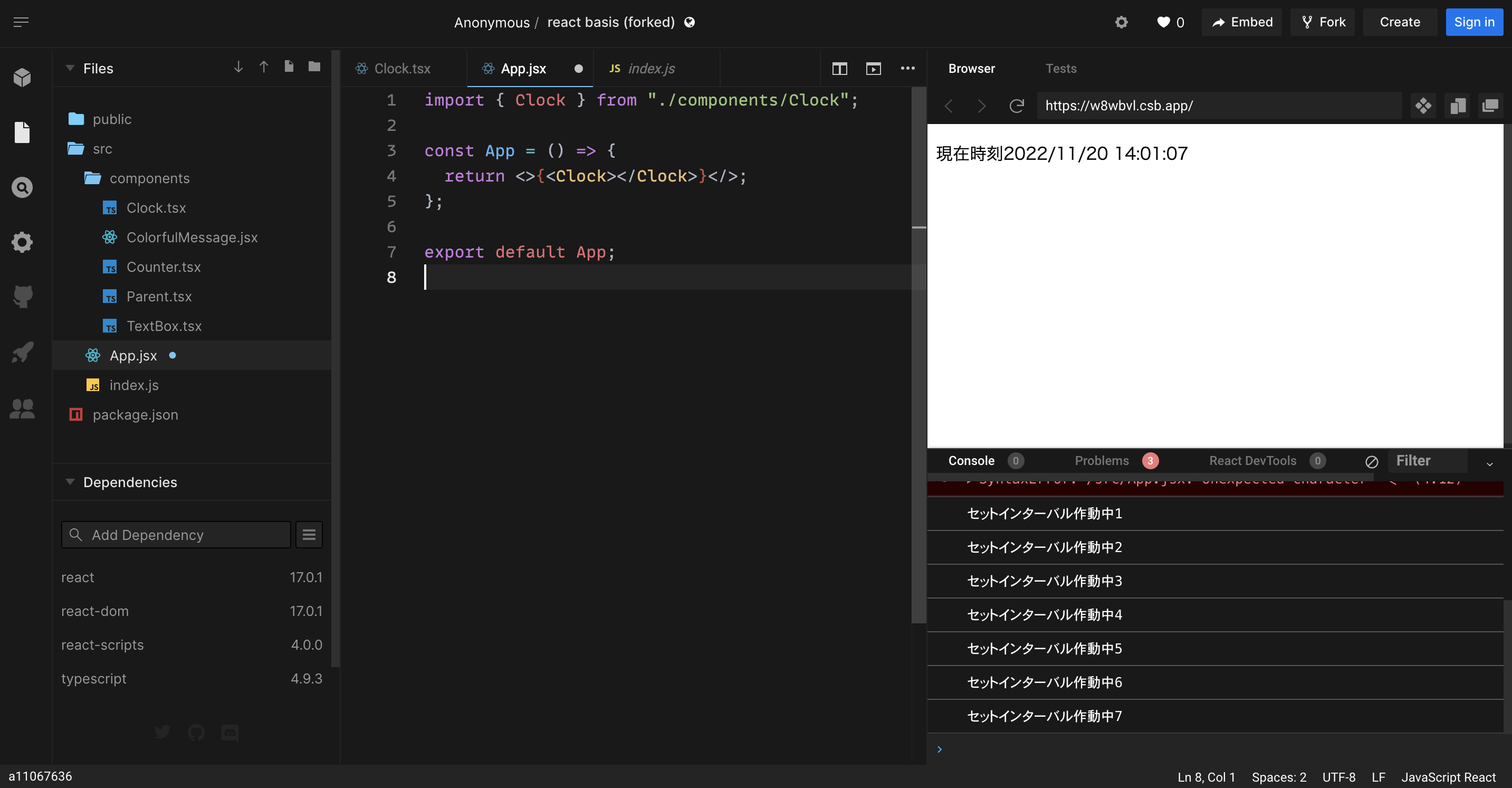Open the editor more actions menu

tap(907, 68)
